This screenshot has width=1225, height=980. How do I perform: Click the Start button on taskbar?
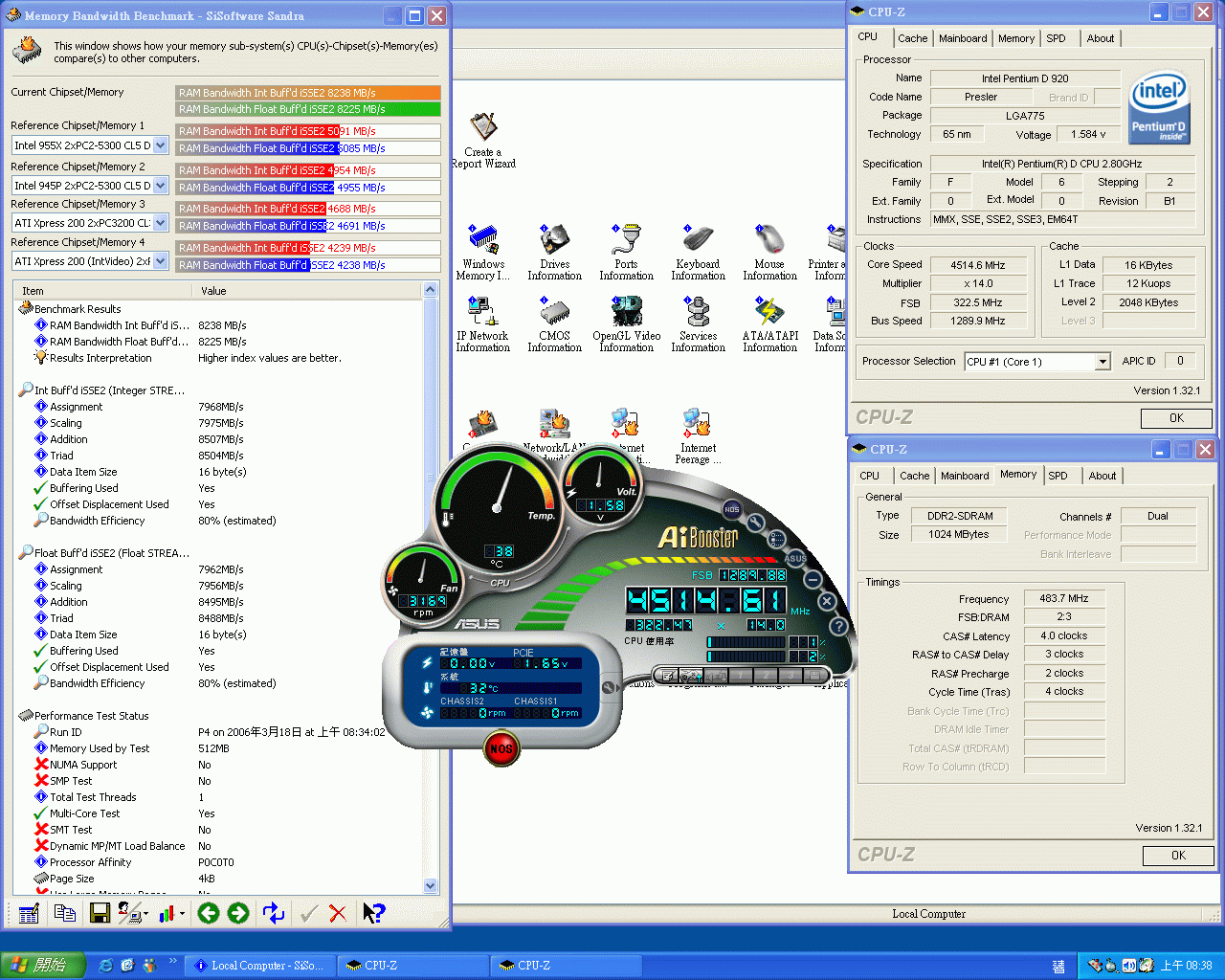tap(43, 966)
